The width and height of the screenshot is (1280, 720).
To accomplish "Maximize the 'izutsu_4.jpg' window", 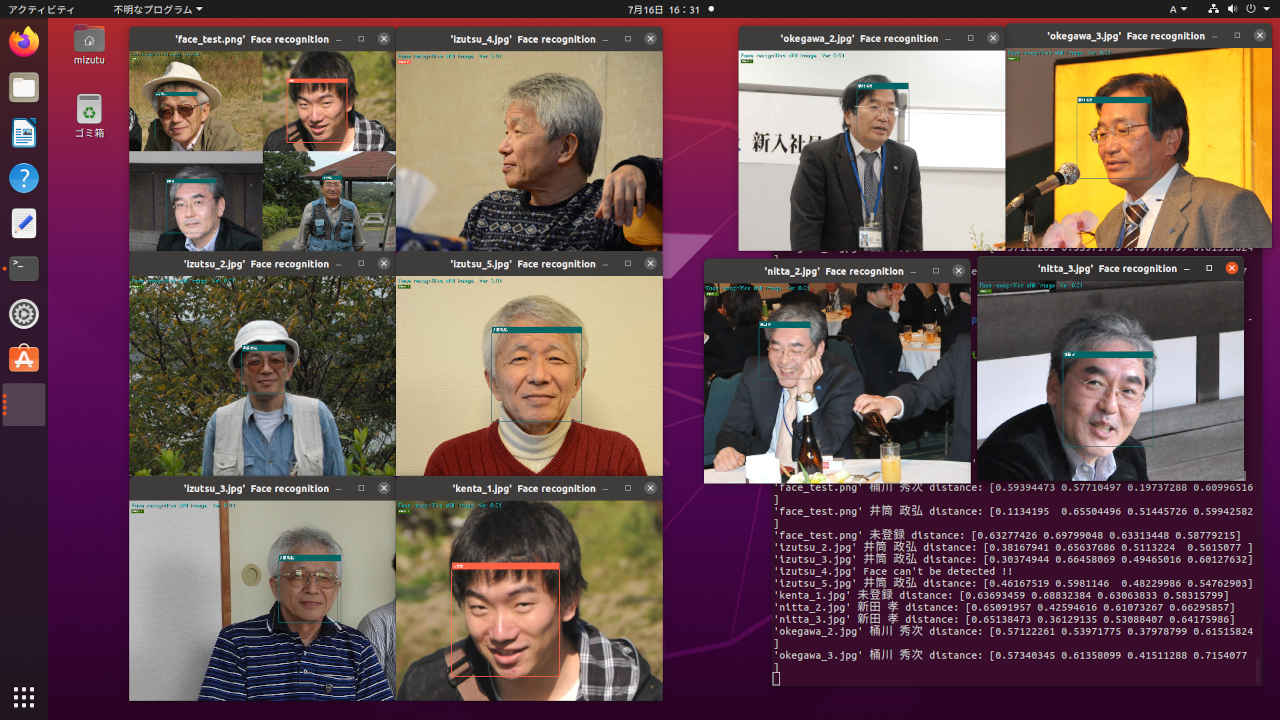I will [x=628, y=39].
